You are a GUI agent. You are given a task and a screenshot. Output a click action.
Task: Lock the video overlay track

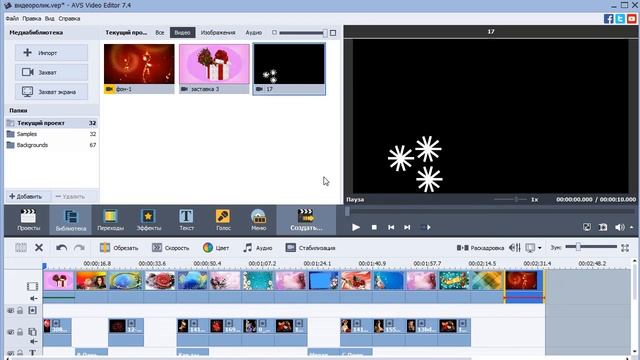pyautogui.click(x=20, y=332)
